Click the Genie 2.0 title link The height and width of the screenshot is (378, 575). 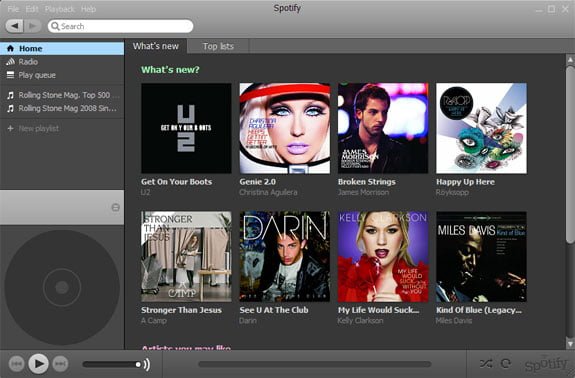point(257,182)
